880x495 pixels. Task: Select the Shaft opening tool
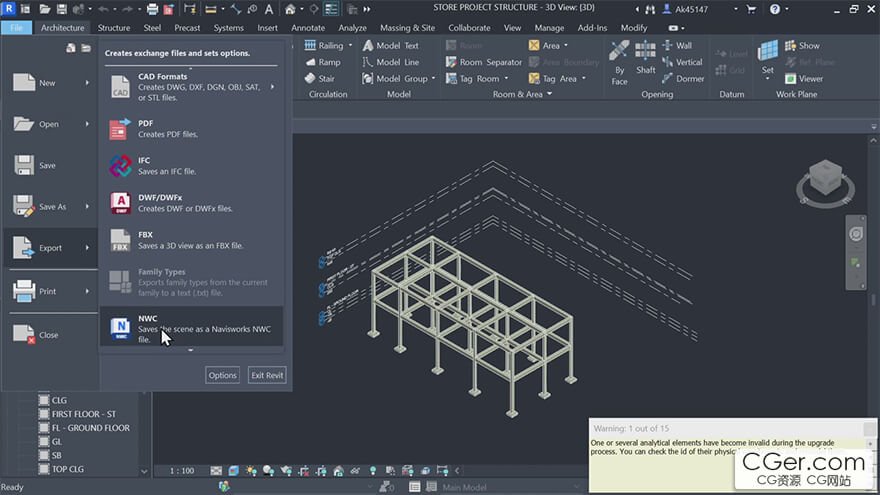(645, 58)
